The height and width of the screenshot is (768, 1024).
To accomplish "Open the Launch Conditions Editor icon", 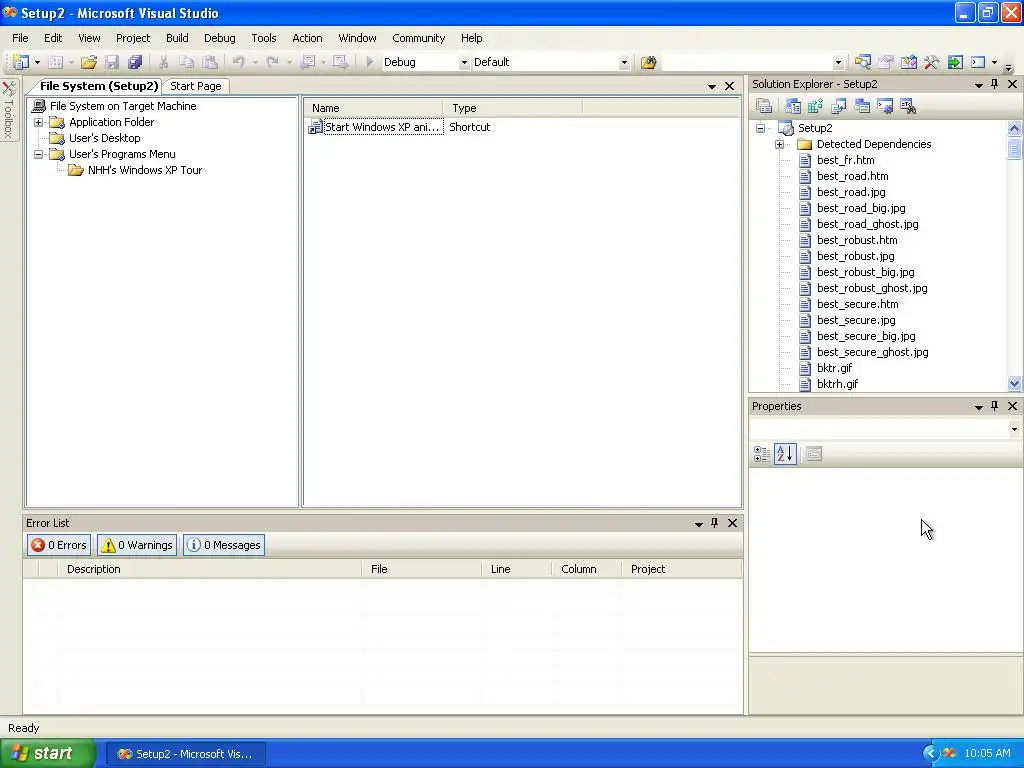I will click(908, 106).
